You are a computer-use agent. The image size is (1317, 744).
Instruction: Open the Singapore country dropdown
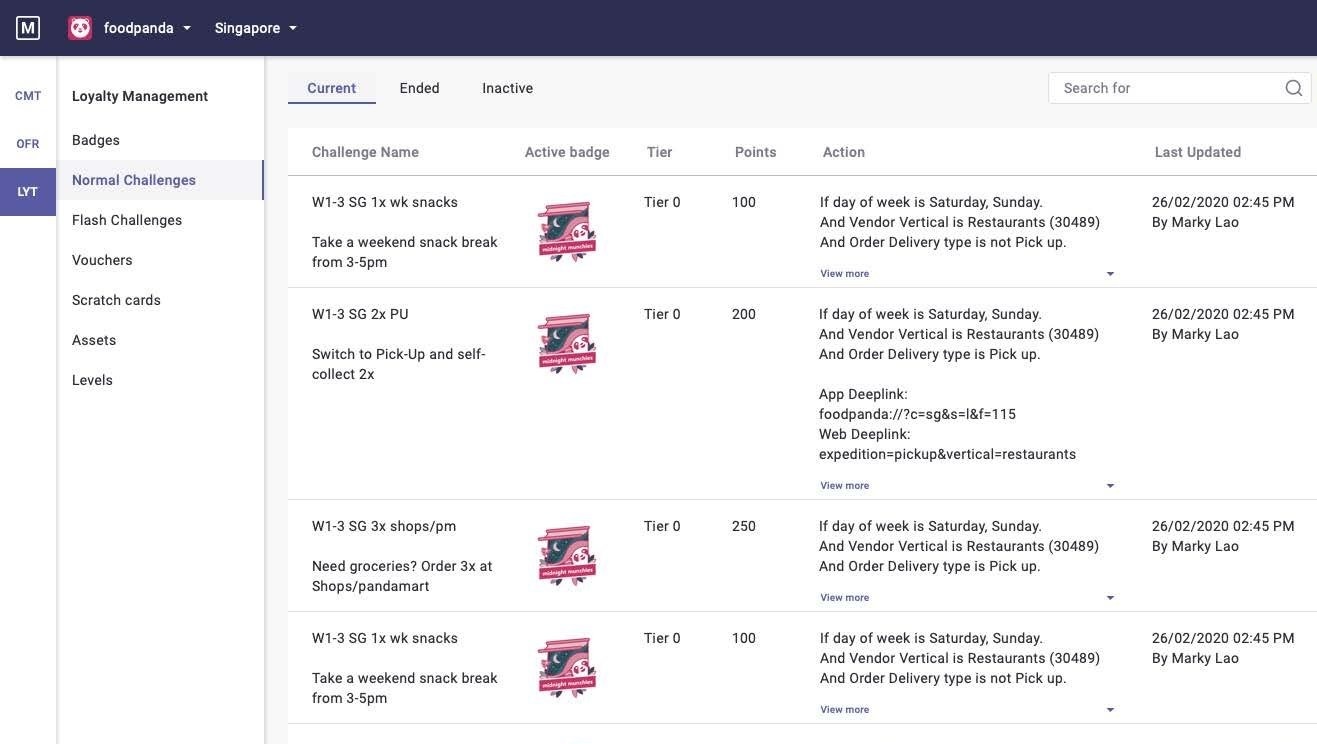click(x=256, y=28)
